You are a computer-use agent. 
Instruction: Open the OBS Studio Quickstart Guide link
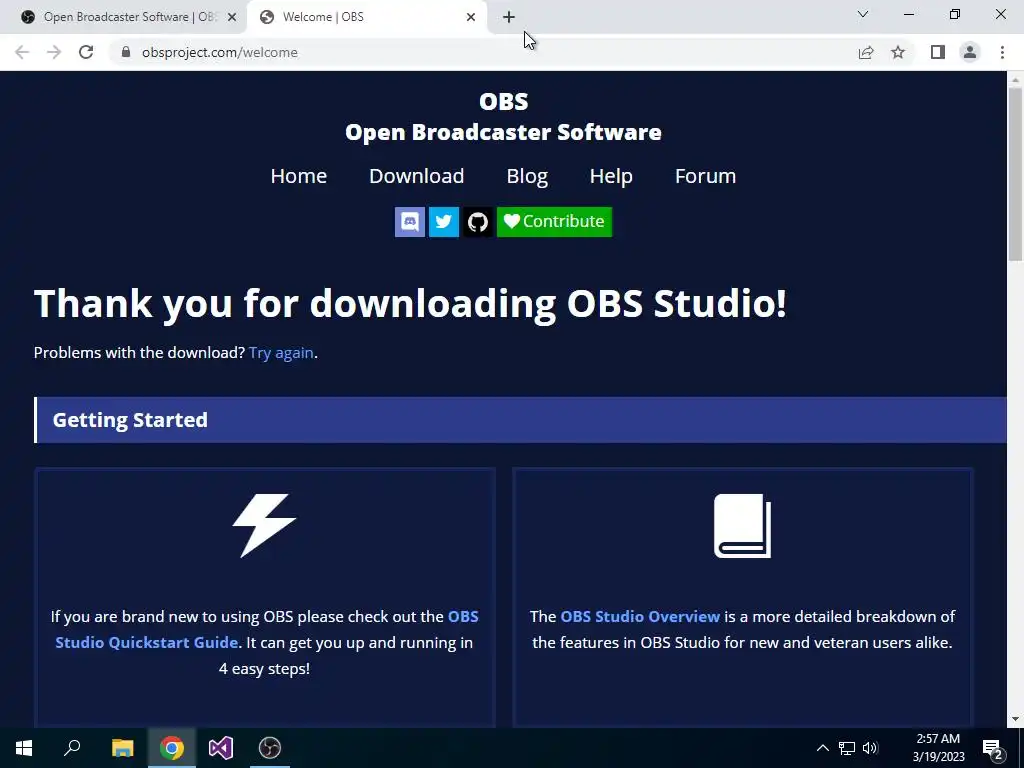[266, 630]
